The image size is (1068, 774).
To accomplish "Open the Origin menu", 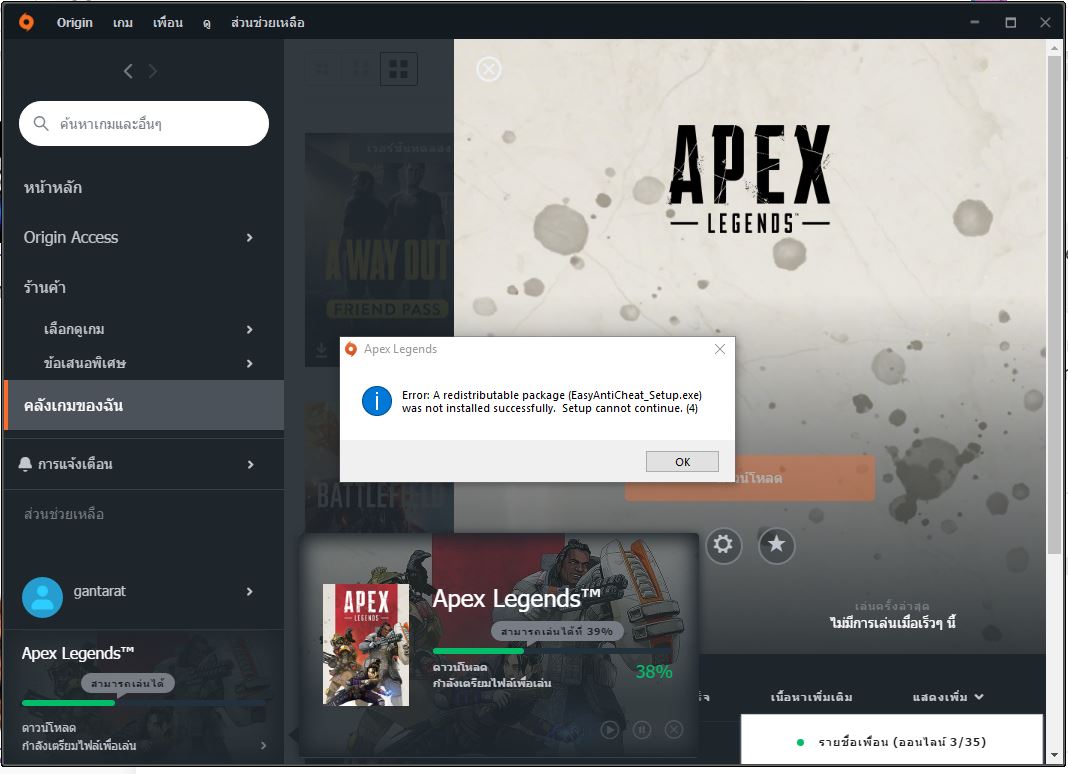I will point(74,22).
